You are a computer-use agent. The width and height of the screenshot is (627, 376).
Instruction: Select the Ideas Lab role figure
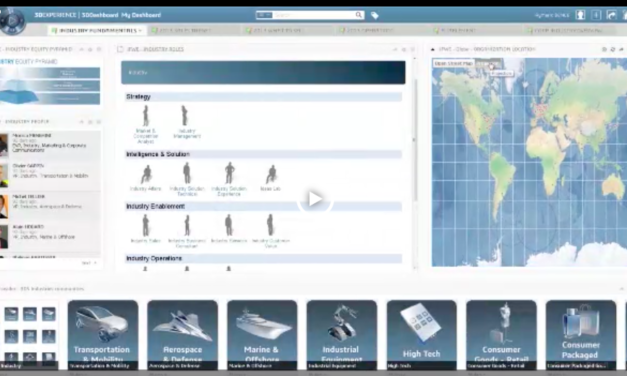point(271,177)
